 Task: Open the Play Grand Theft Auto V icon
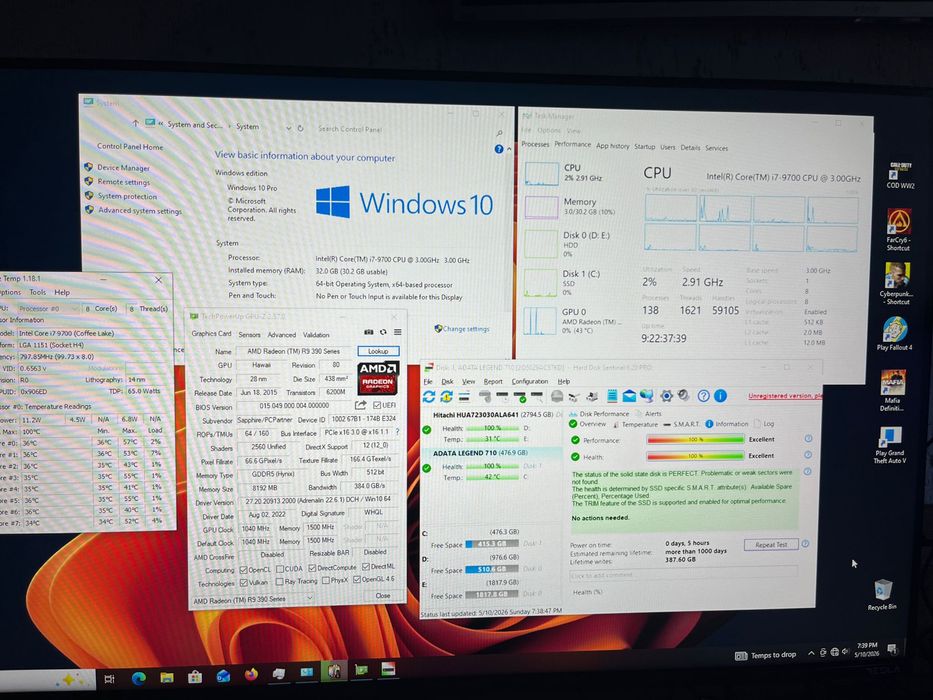coord(890,445)
